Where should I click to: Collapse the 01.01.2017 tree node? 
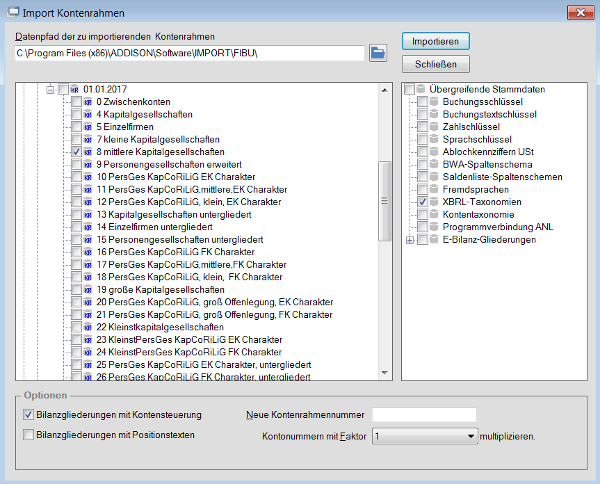[x=50, y=90]
